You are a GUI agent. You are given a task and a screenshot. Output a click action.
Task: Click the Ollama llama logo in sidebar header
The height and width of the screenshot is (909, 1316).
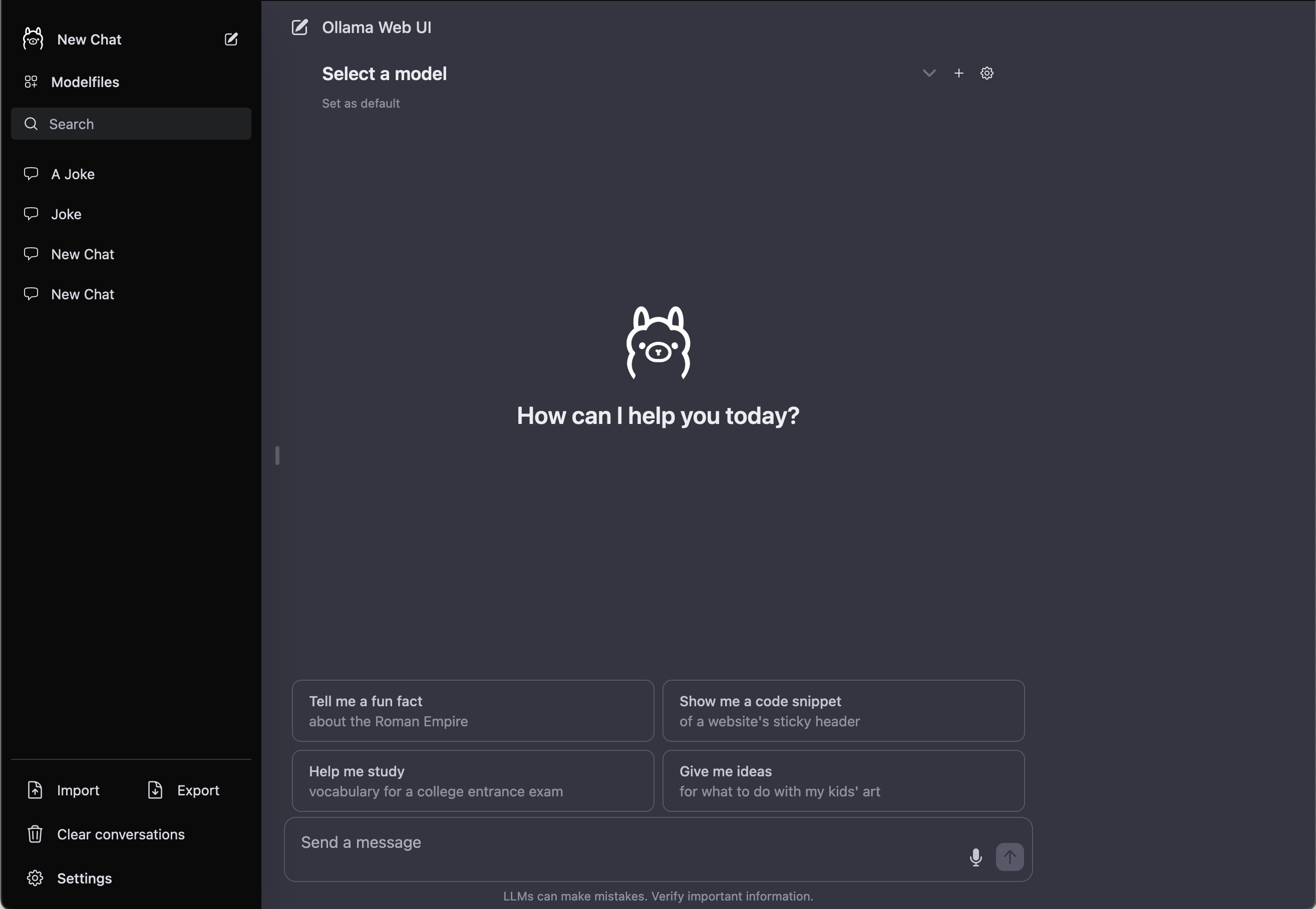click(33, 39)
